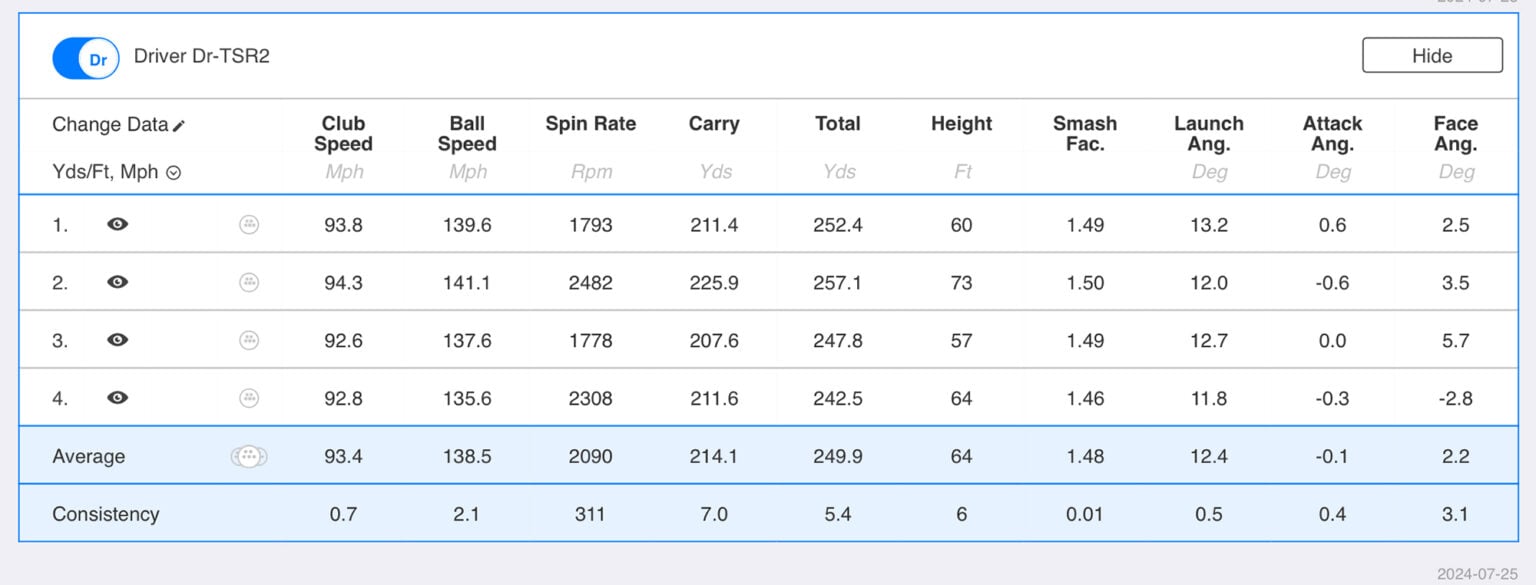Select the Consistency row label
Screen dimensions: 1536x585
[x=105, y=514]
